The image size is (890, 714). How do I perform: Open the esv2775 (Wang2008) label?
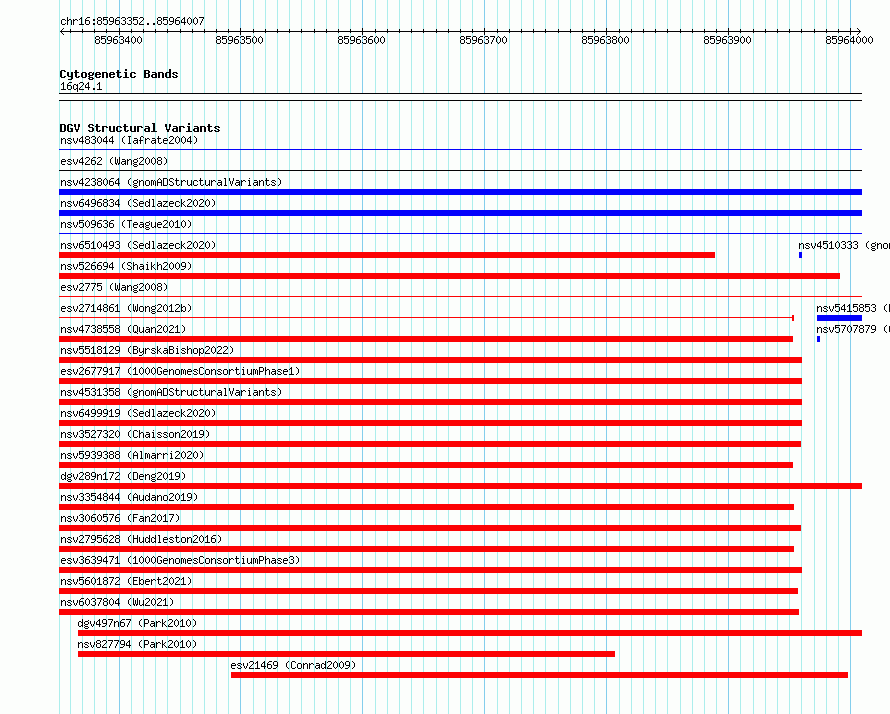tap(114, 287)
